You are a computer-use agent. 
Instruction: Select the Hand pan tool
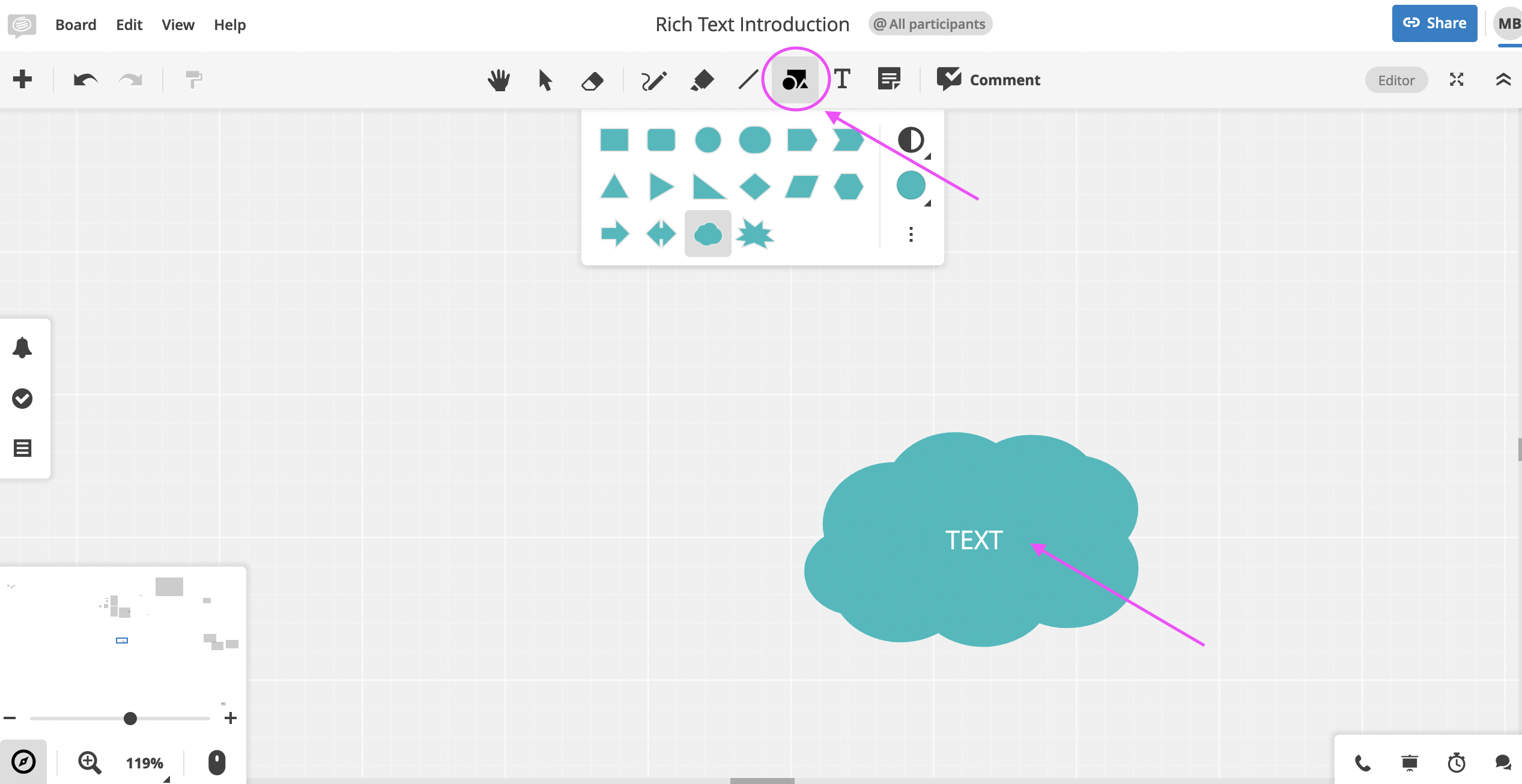tap(499, 80)
